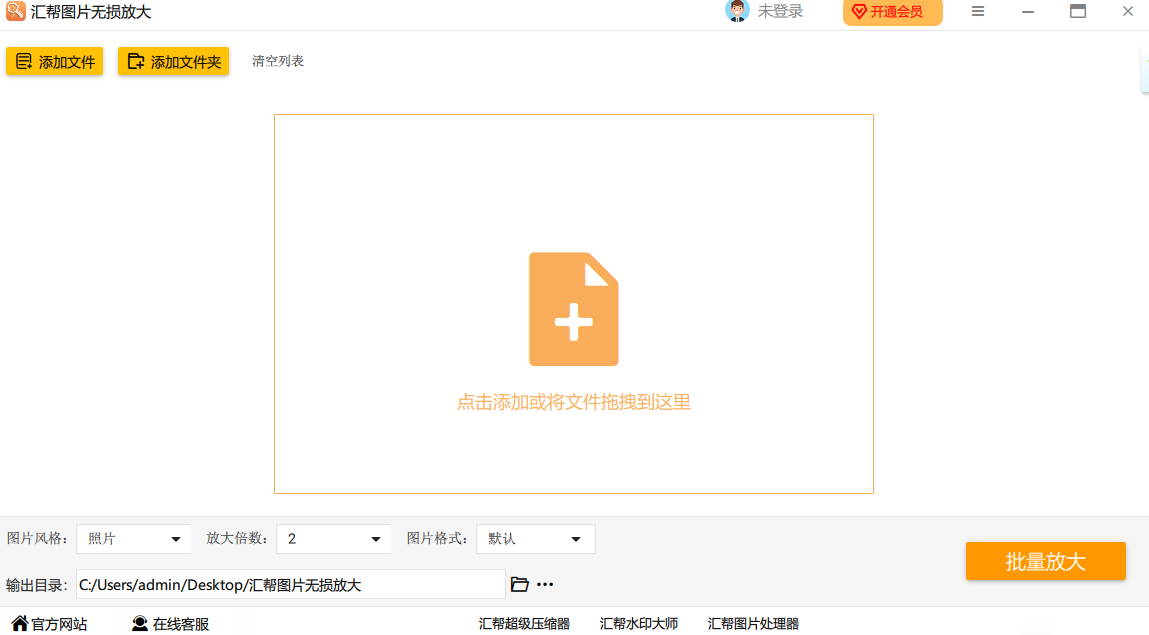
Task: Contact 在线客服 support icon
Action: (140, 623)
